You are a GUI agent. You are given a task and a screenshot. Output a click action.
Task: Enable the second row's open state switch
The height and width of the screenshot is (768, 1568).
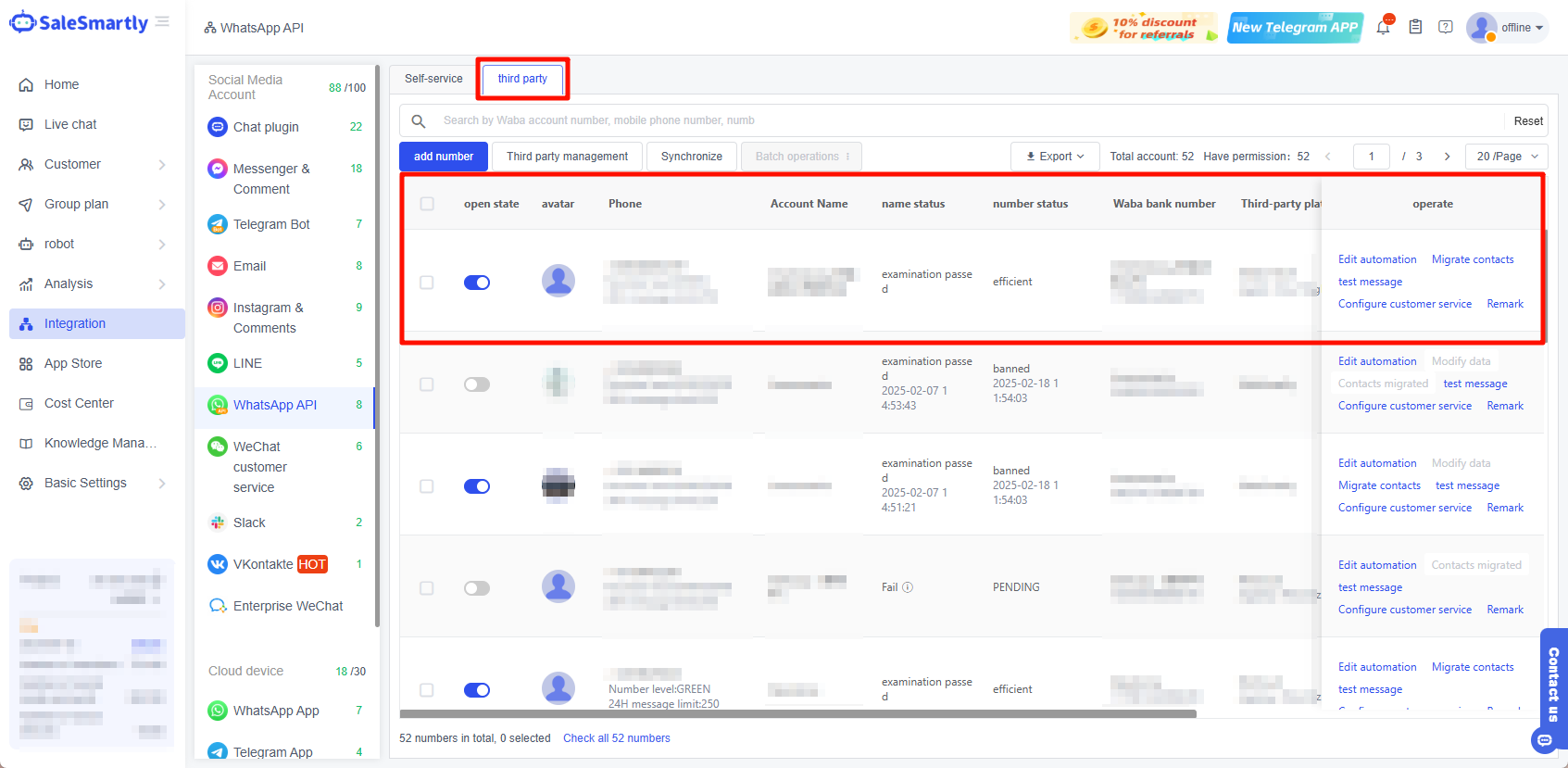coord(477,384)
